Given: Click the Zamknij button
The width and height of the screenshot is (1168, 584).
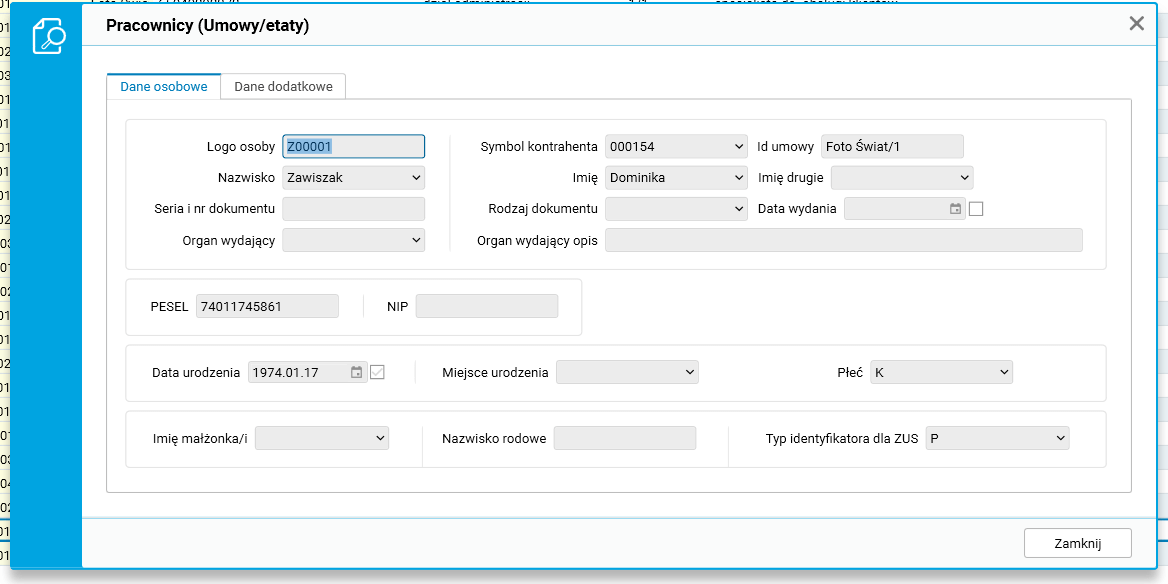Looking at the screenshot, I should tap(1078, 543).
